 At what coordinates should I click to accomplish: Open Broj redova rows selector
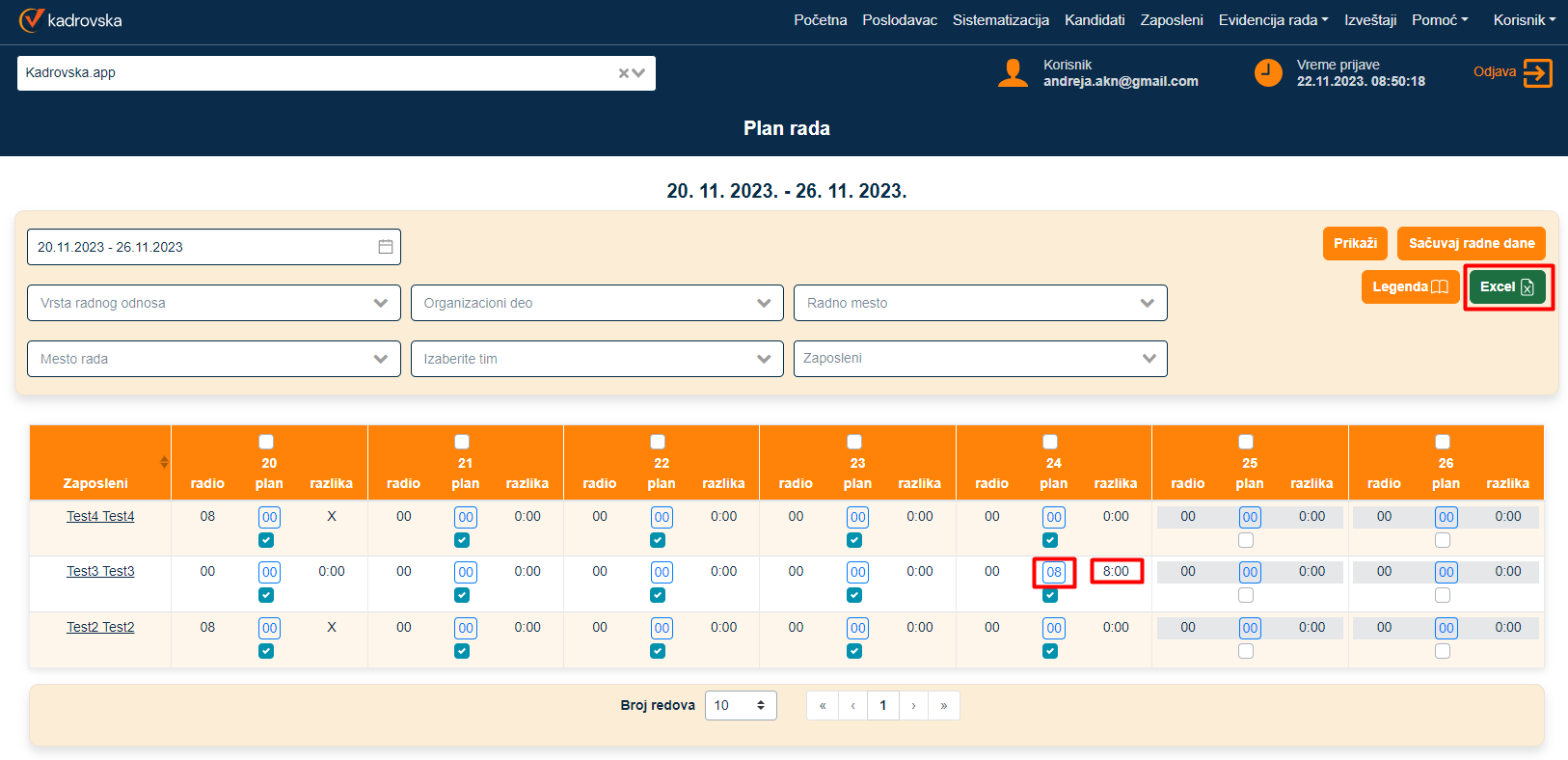(740, 706)
